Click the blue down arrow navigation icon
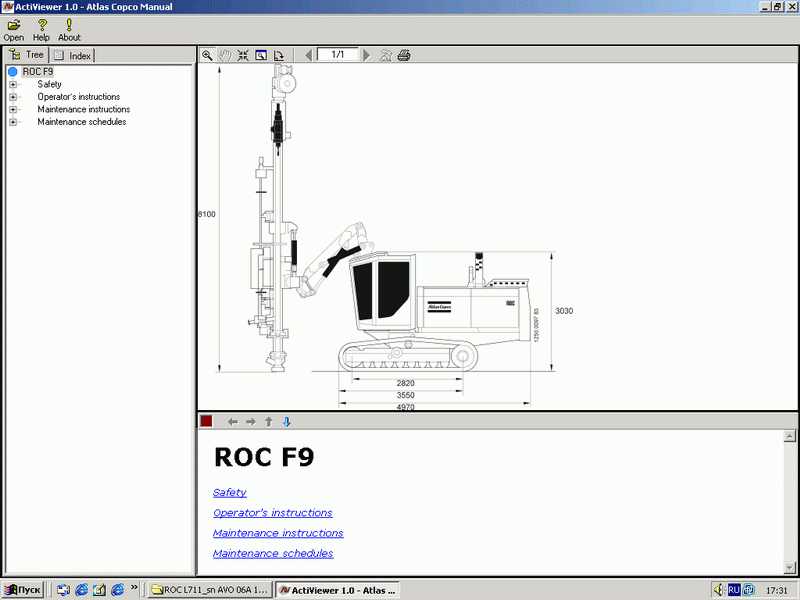Image resolution: width=800 pixels, height=600 pixels. click(286, 422)
